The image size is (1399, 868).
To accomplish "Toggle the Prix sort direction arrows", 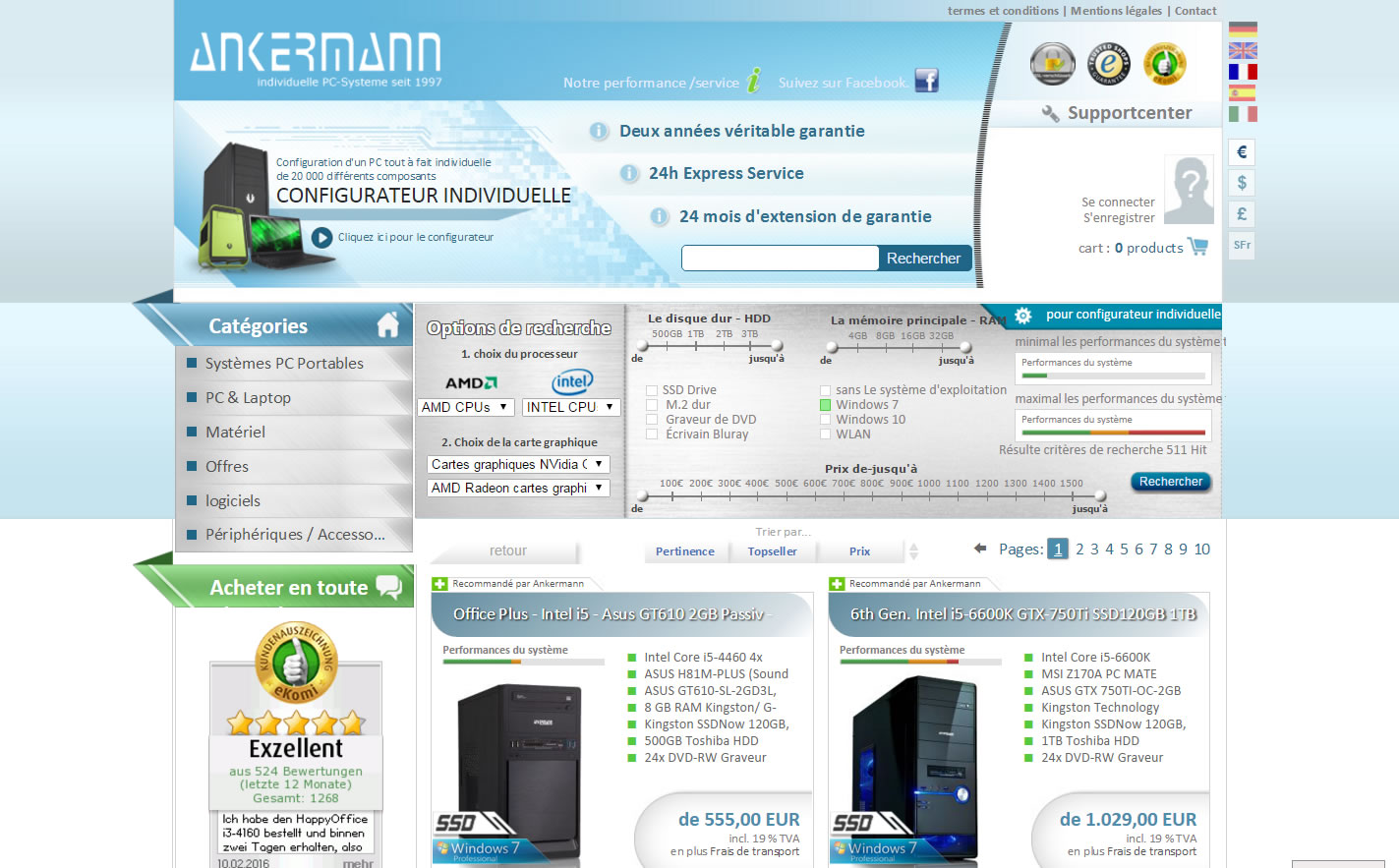I will pyautogui.click(x=913, y=551).
